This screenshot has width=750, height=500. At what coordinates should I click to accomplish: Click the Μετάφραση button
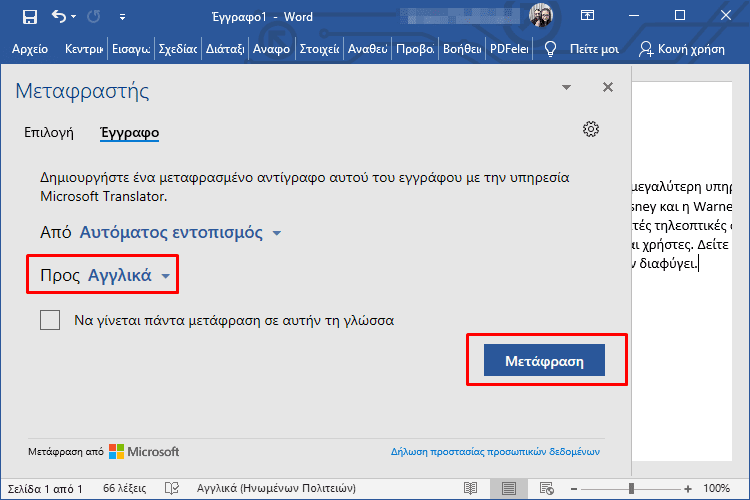544,360
